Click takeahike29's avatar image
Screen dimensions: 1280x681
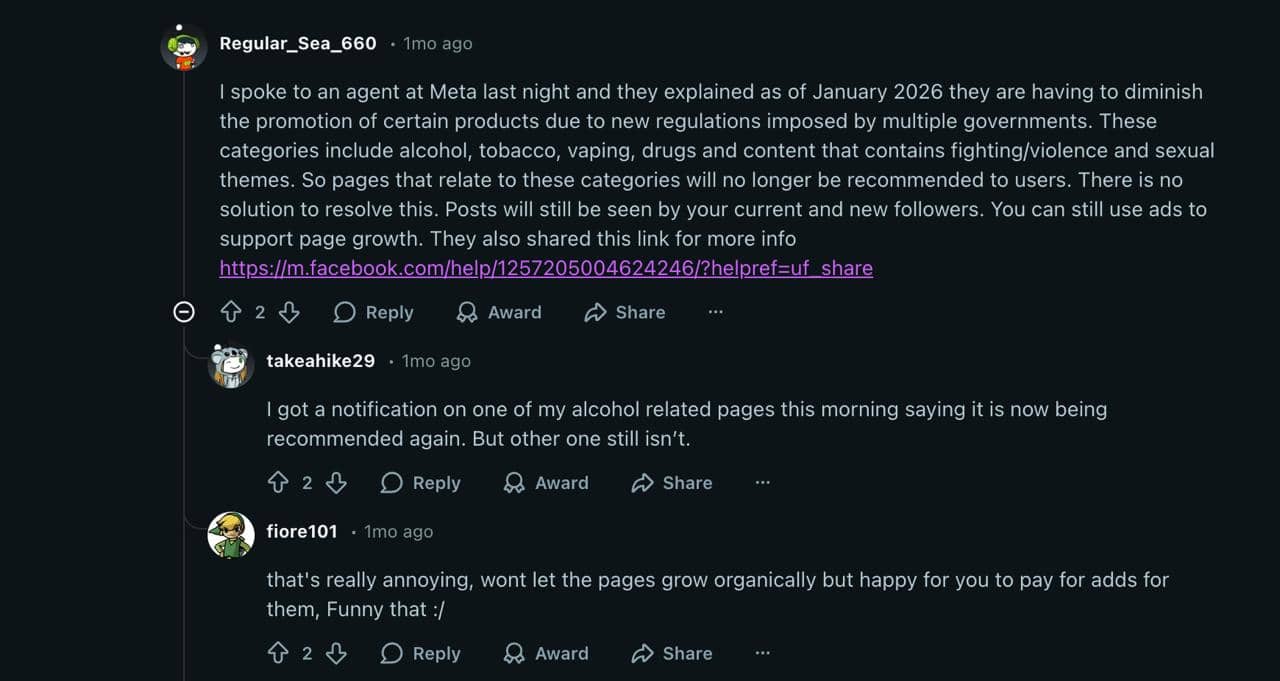click(x=231, y=366)
